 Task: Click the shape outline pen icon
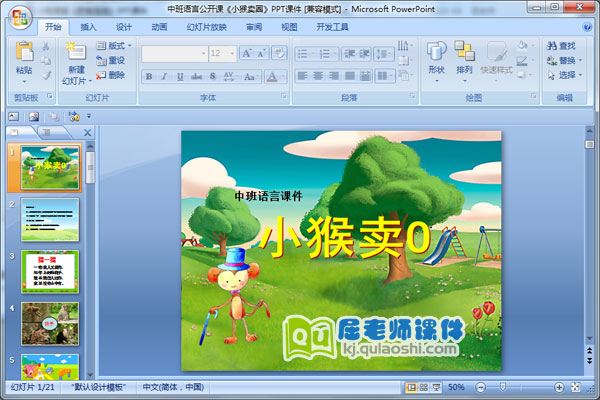tap(523, 60)
